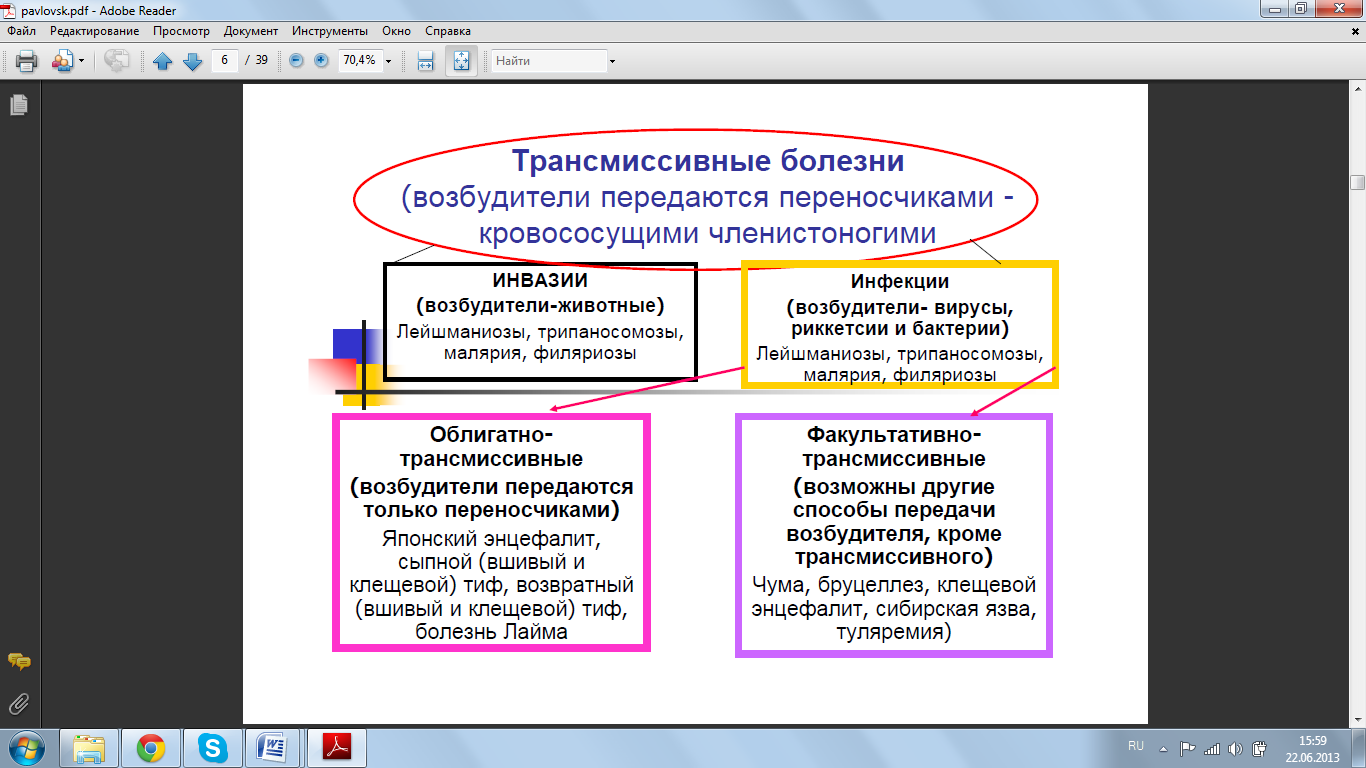Expand the collaborate icon dropdown arrow
The image size is (1366, 768).
(x=81, y=61)
